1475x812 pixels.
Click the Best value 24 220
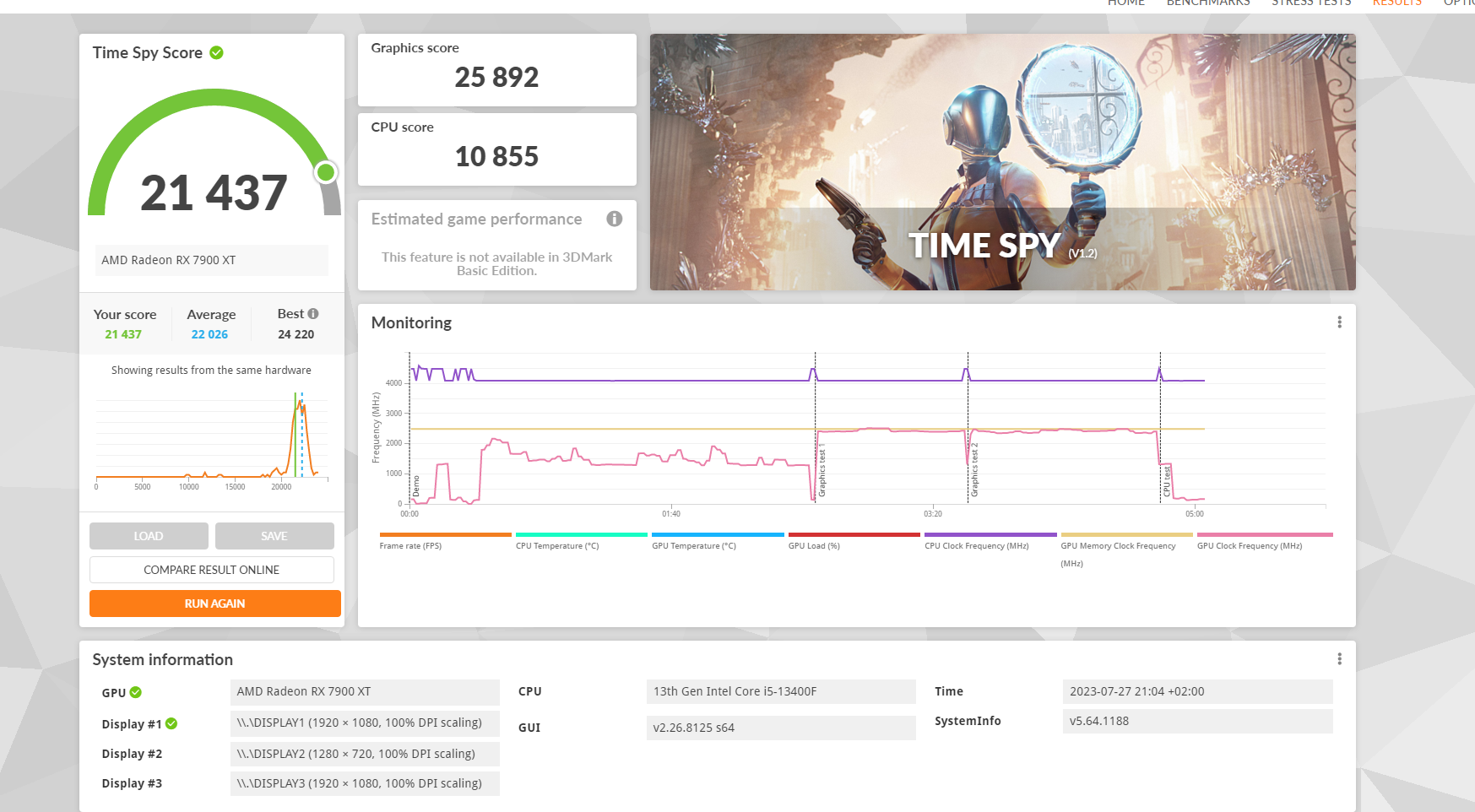296,334
